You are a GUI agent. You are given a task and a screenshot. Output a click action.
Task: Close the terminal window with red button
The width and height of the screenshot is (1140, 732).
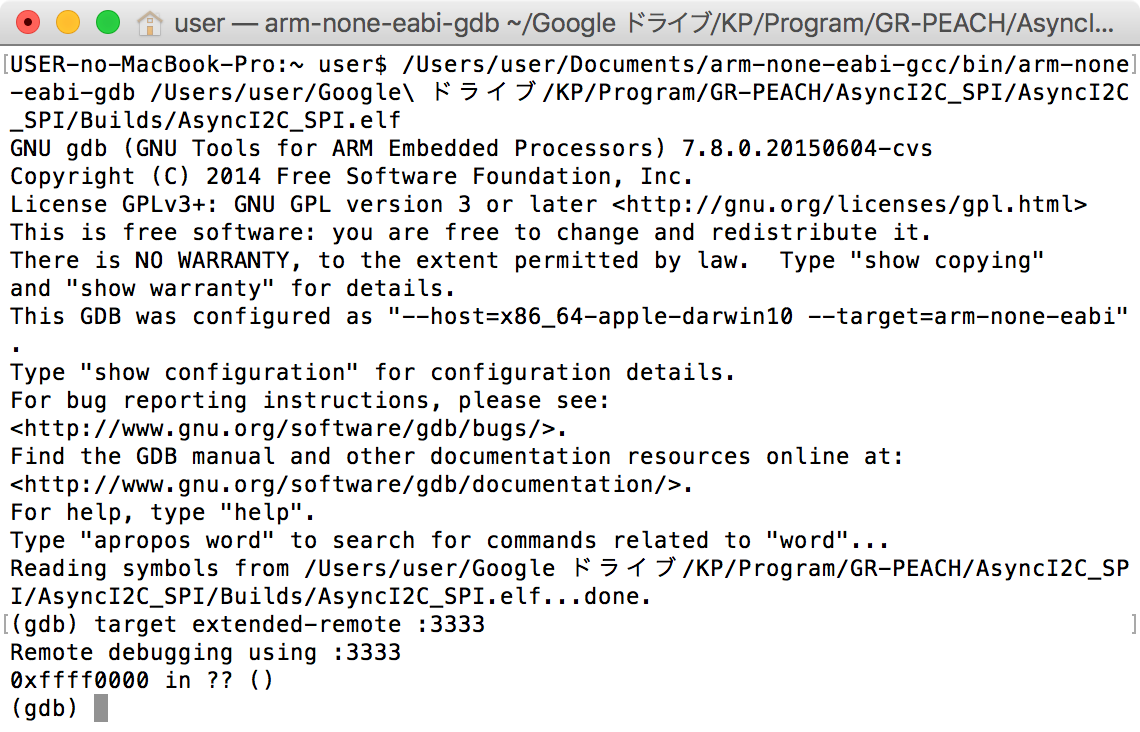pyautogui.click(x=28, y=22)
